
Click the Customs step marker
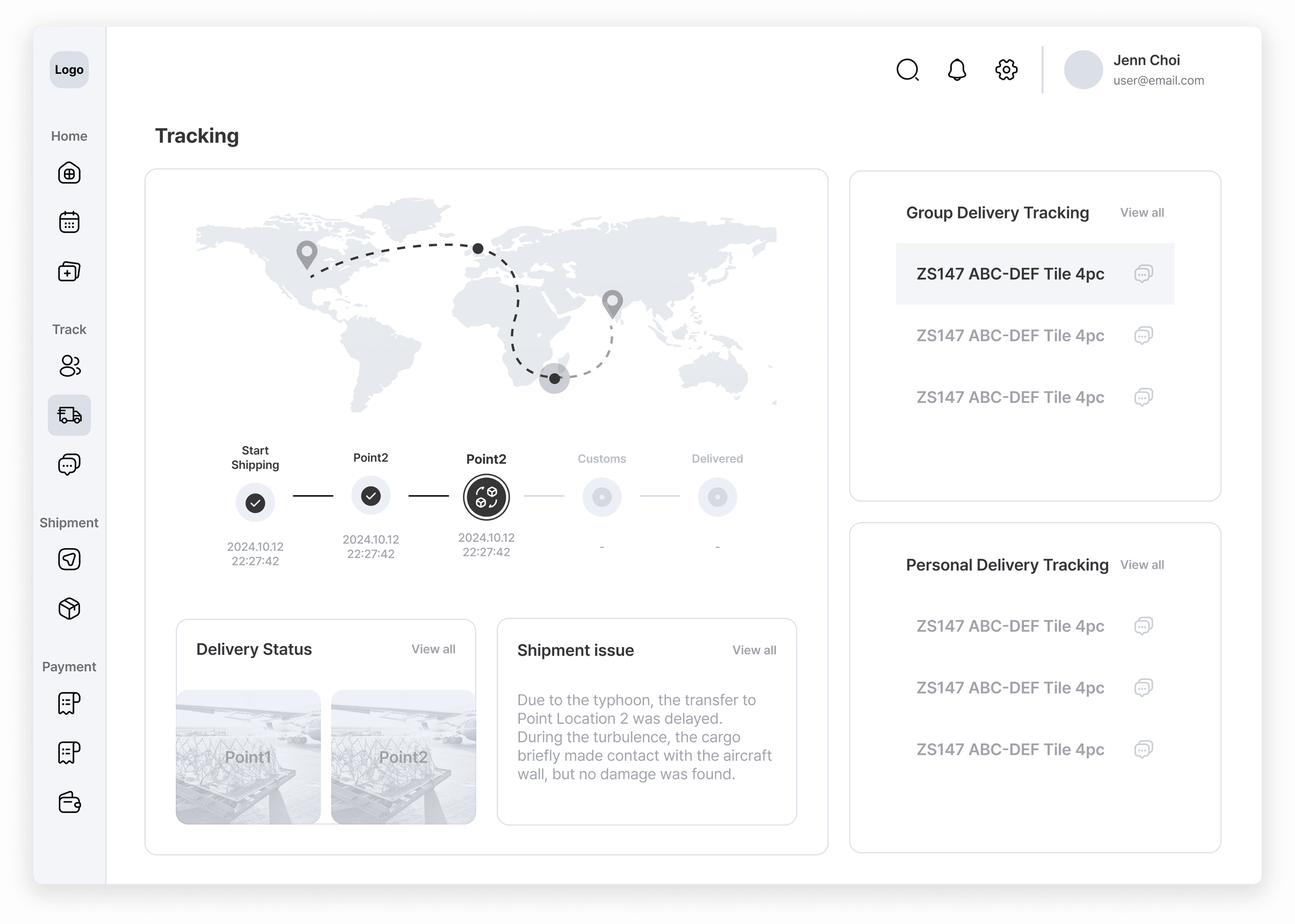[x=602, y=497]
